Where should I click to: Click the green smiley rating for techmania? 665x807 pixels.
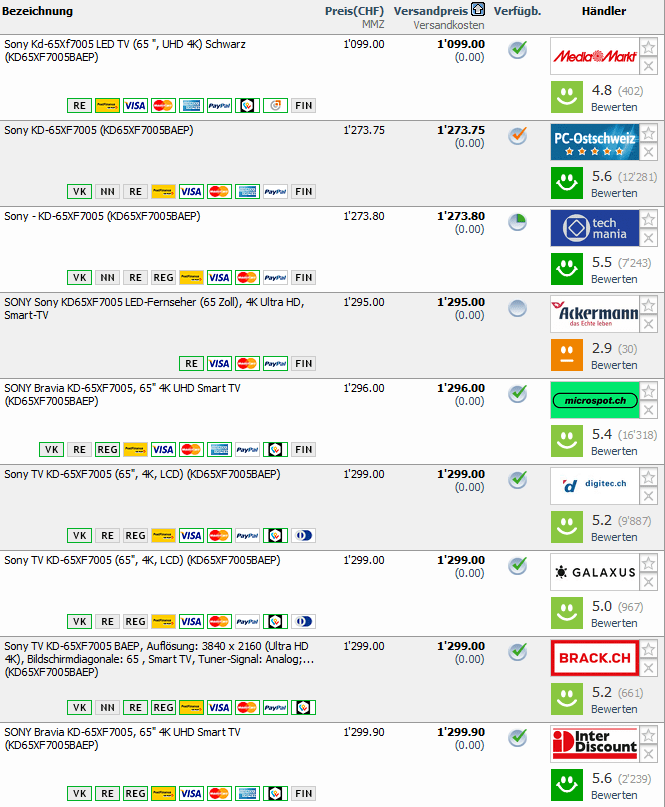[568, 269]
